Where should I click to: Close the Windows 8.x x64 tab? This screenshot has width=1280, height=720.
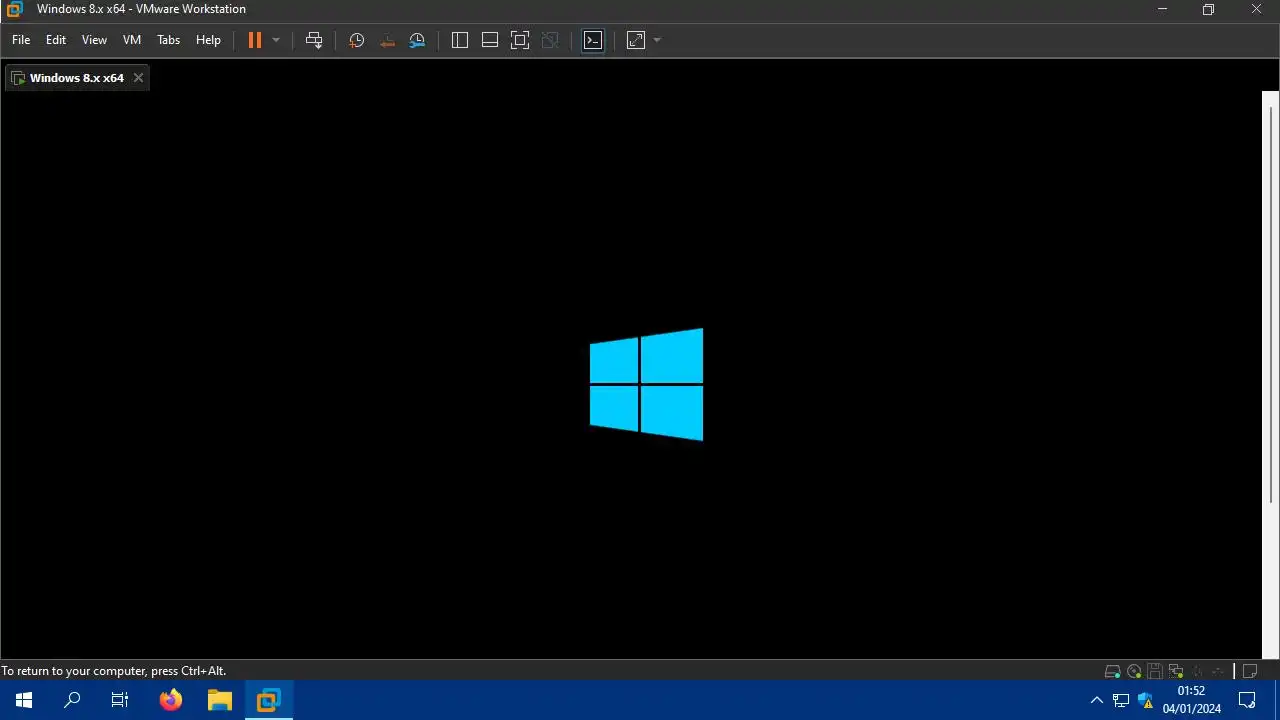(139, 78)
